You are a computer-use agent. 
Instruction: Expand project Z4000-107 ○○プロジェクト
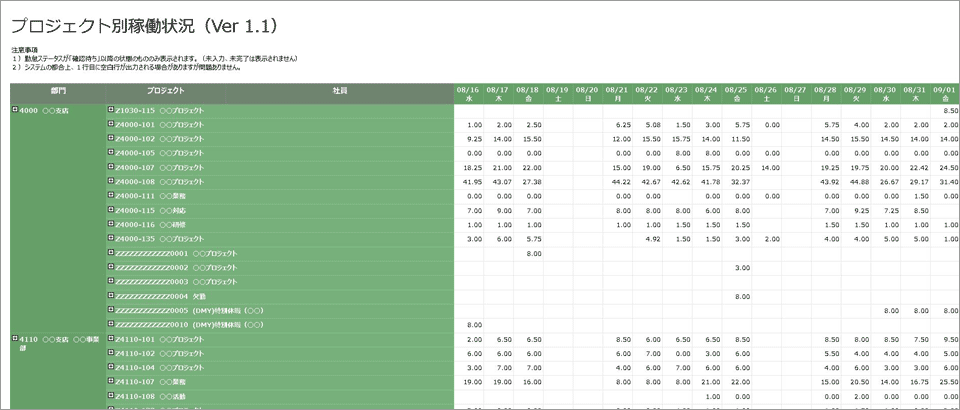[x=111, y=167]
